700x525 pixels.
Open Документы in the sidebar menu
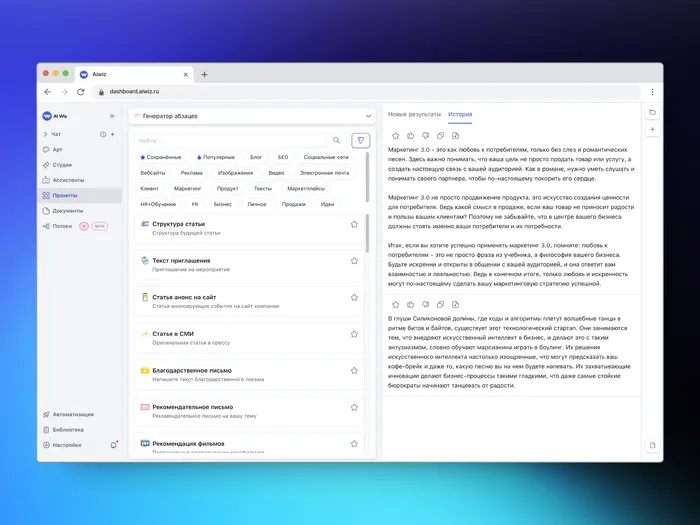coord(68,211)
